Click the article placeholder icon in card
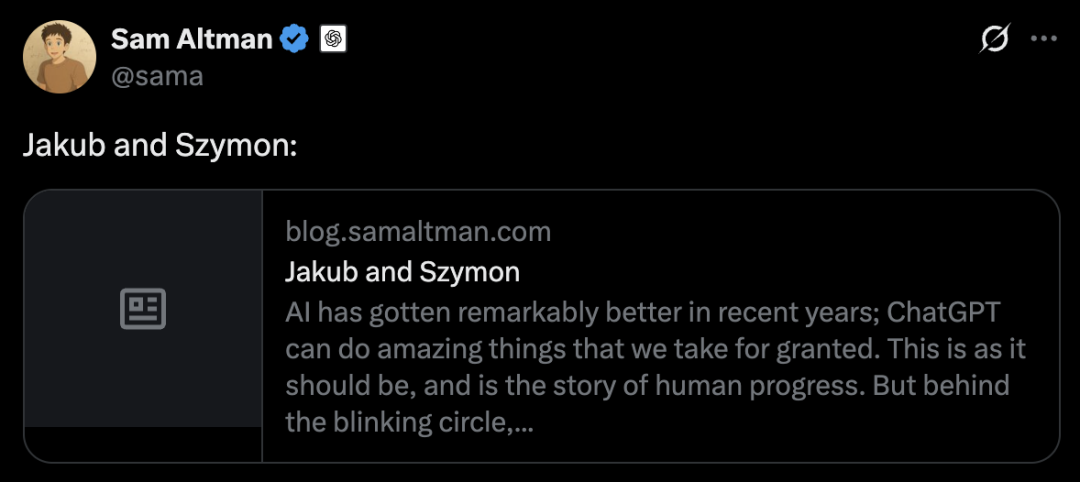This screenshot has height=482, width=1080. pyautogui.click(x=143, y=309)
